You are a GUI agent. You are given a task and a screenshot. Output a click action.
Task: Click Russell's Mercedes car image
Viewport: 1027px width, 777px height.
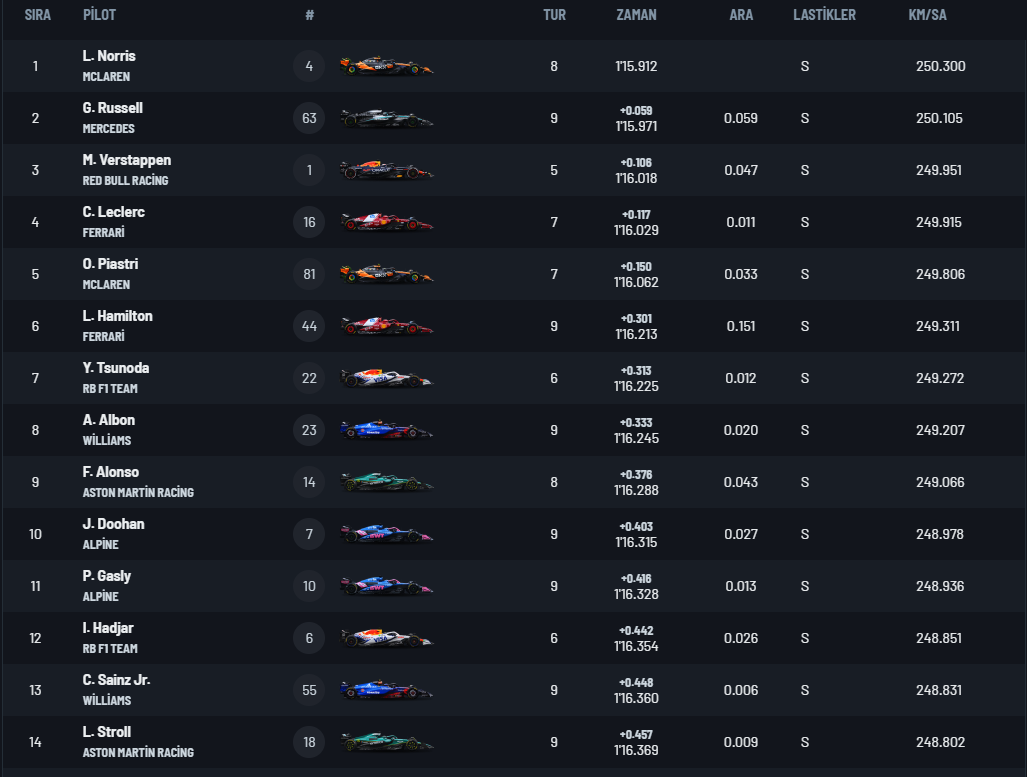point(386,119)
